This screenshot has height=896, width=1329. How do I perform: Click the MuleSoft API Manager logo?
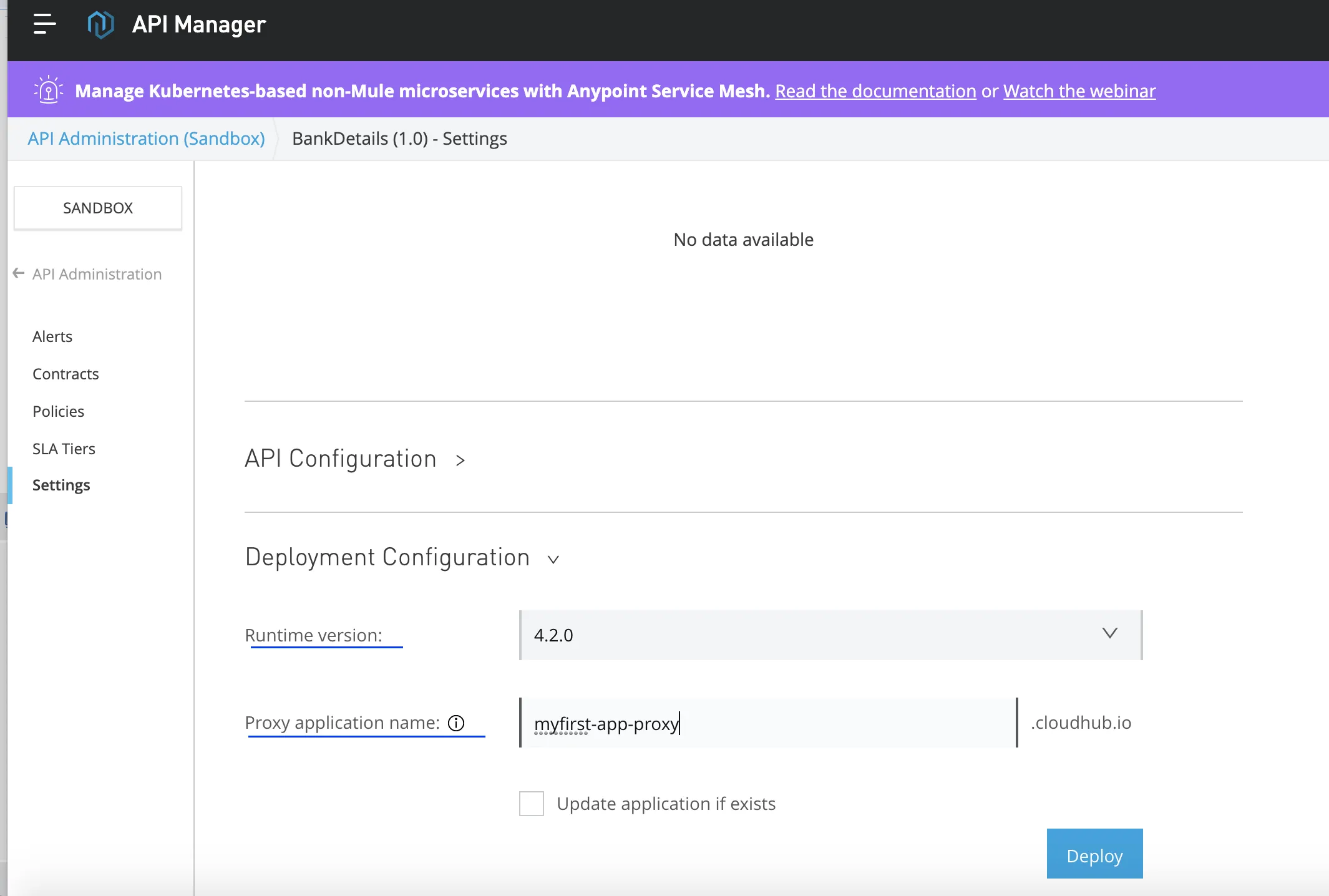pos(100,24)
